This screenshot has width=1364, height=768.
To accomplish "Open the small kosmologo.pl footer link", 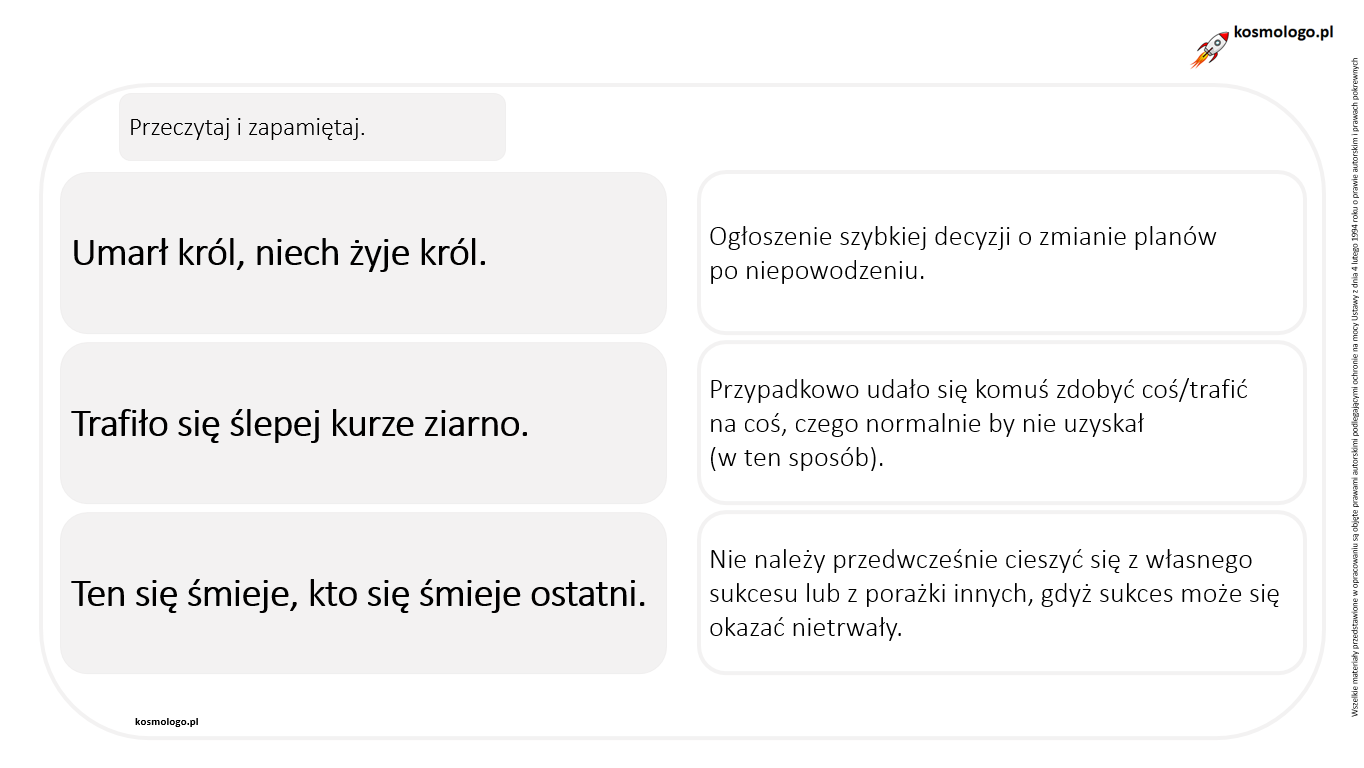I will pyautogui.click(x=166, y=721).
